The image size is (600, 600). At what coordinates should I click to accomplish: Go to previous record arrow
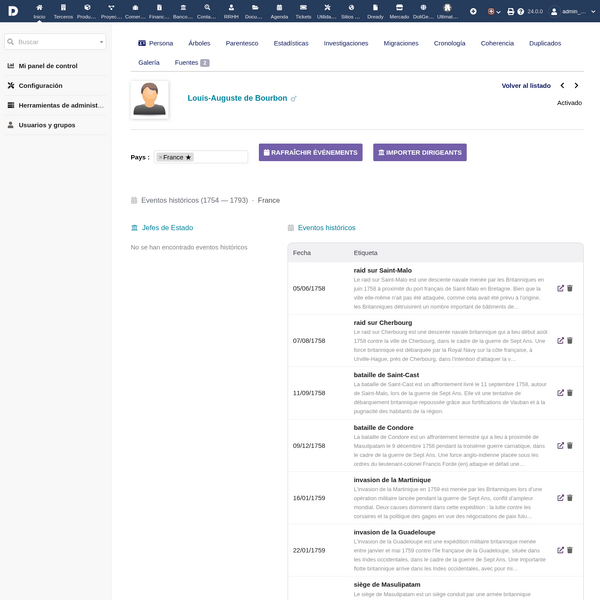pos(562,86)
